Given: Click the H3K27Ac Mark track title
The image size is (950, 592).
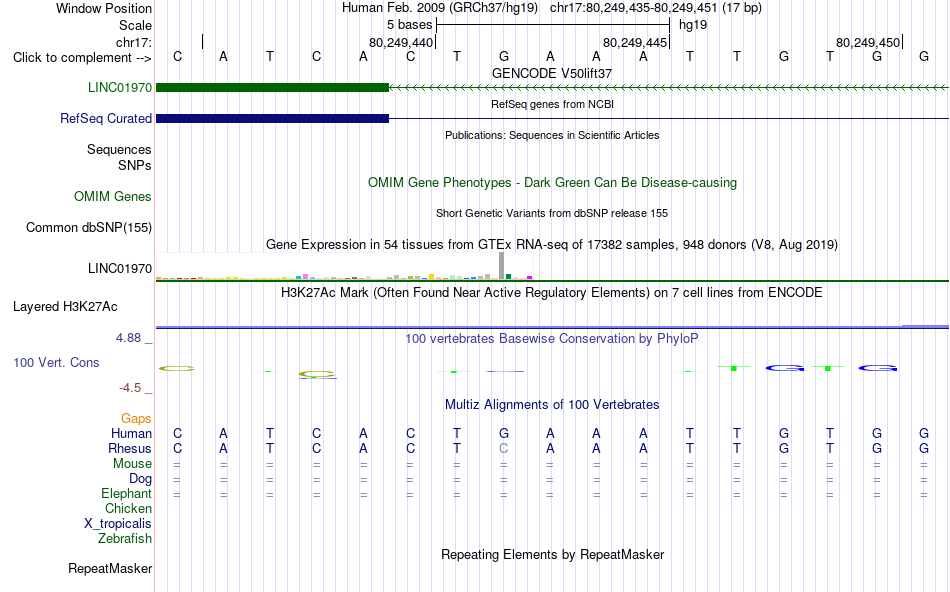Looking at the screenshot, I should [552, 293].
